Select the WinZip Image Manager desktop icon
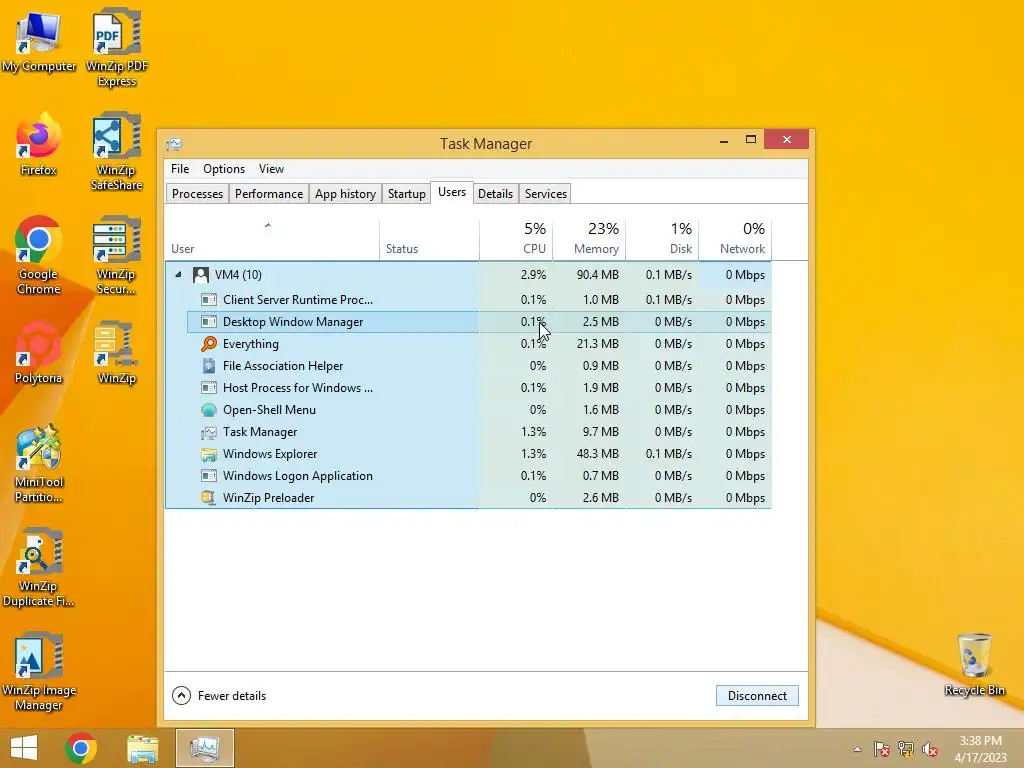 click(x=39, y=671)
